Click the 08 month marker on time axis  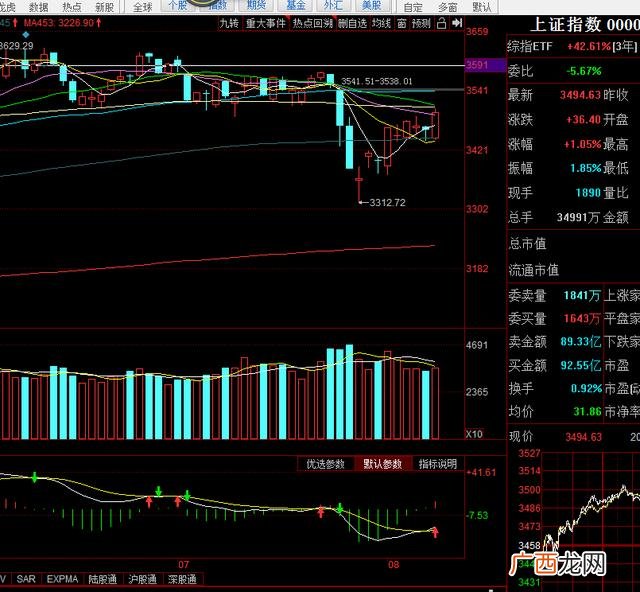coord(393,565)
